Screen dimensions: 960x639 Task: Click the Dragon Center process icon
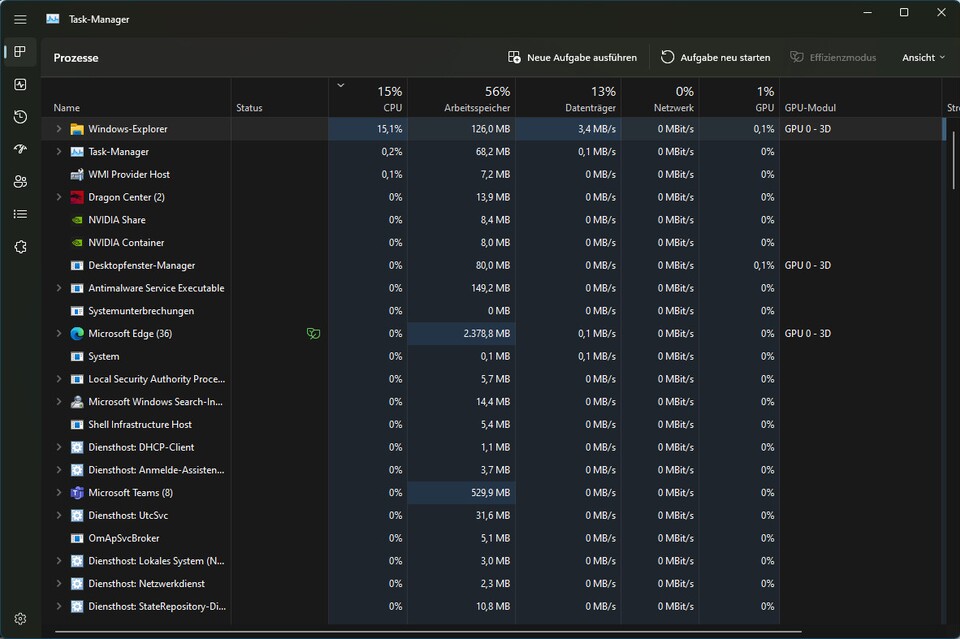click(77, 197)
